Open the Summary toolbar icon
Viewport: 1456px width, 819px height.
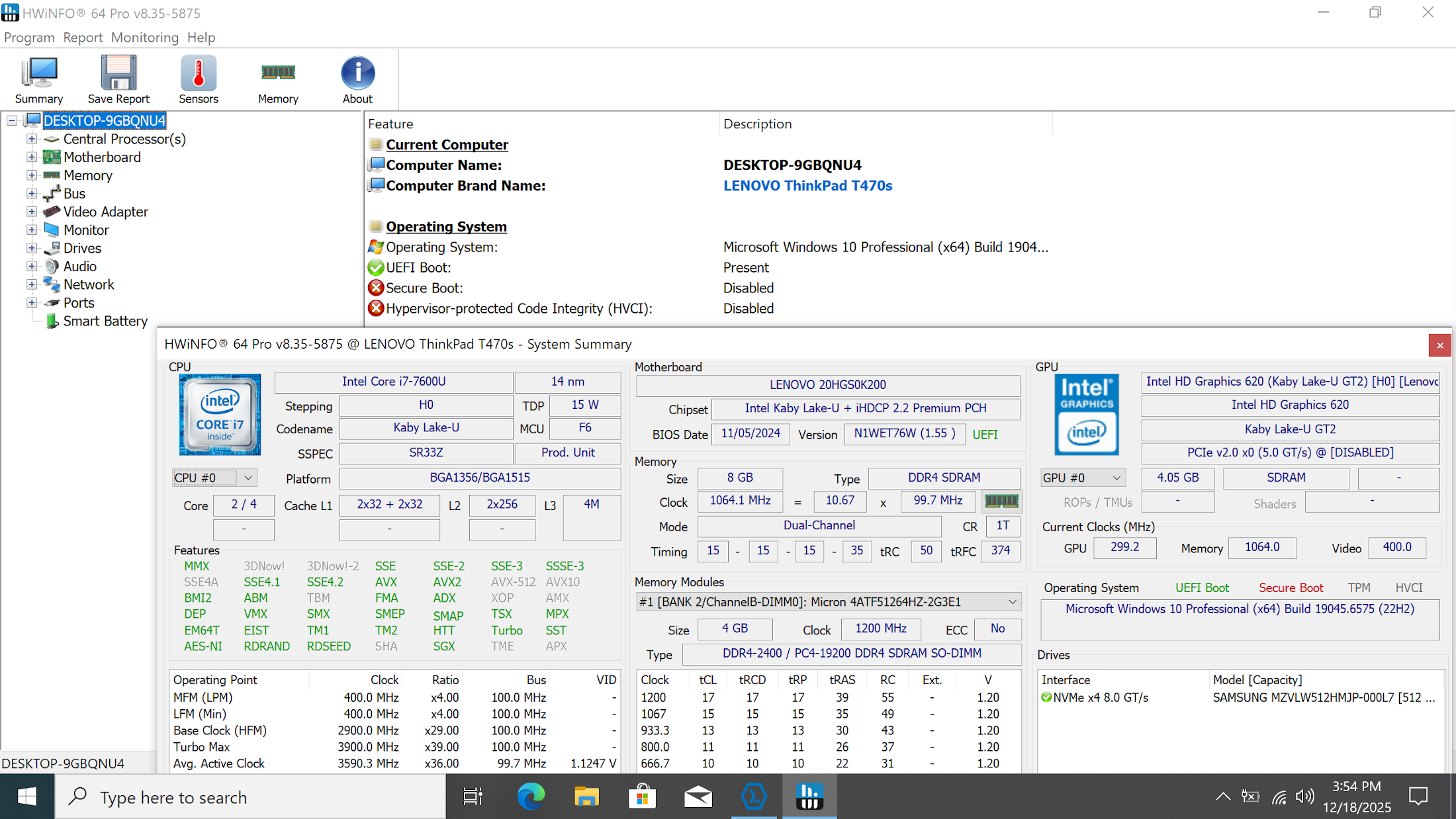39,79
